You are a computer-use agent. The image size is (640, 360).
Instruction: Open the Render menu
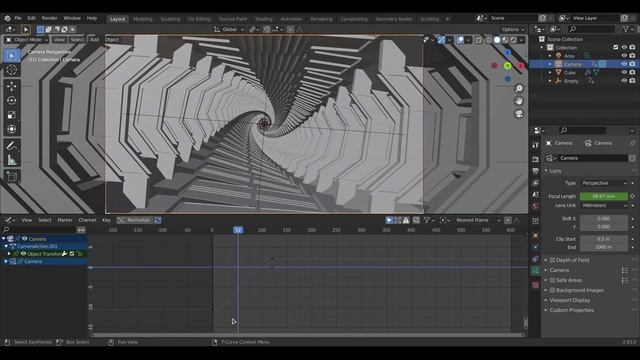click(x=49, y=18)
